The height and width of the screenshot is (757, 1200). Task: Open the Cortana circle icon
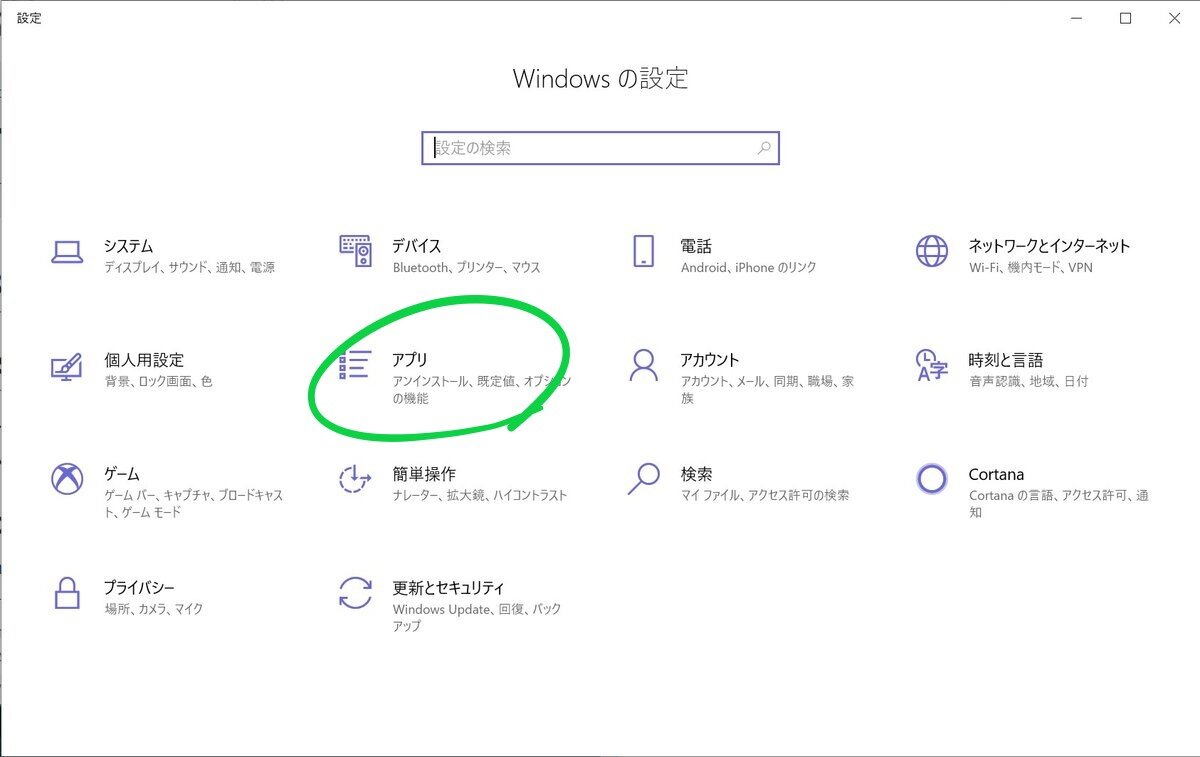(931, 480)
